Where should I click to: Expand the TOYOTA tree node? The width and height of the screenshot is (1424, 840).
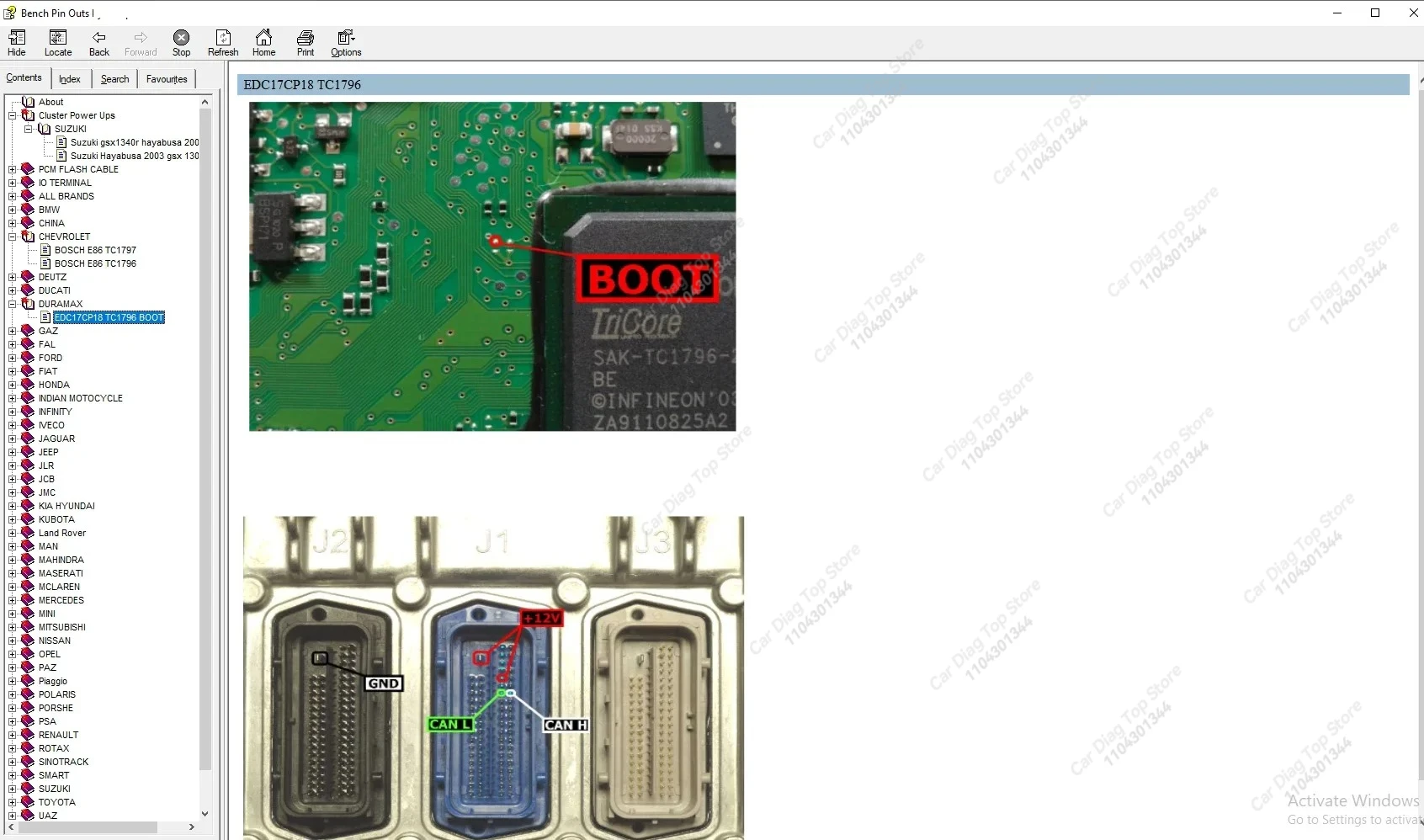click(11, 802)
